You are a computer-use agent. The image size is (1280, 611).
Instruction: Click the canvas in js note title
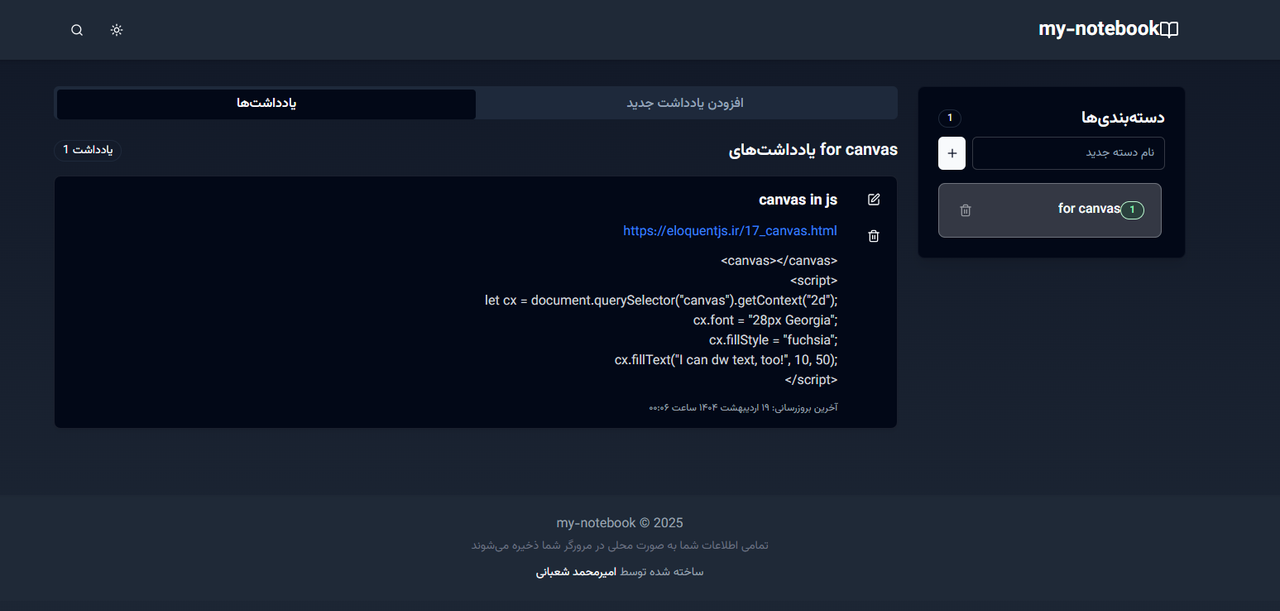[x=798, y=200]
